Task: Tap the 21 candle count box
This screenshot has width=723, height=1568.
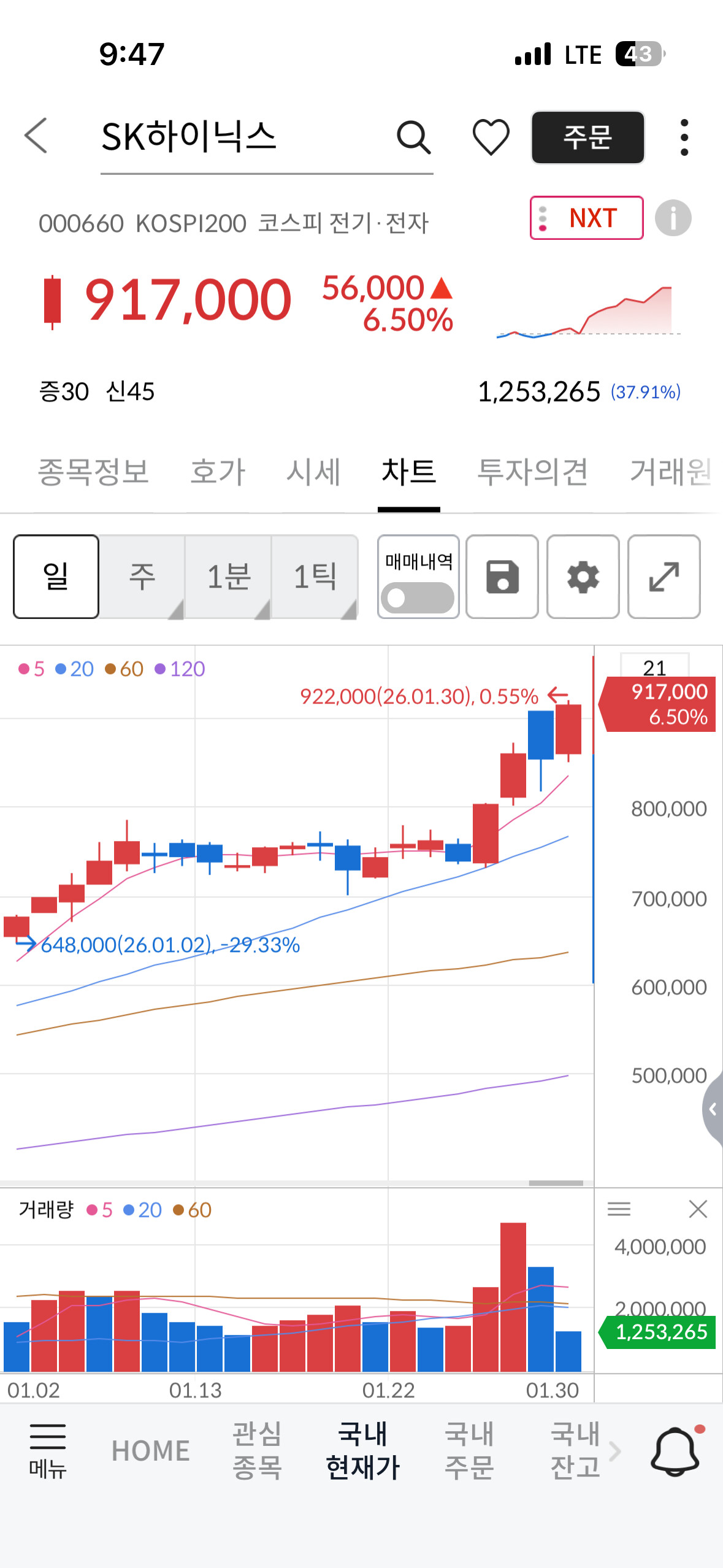Action: [654, 666]
